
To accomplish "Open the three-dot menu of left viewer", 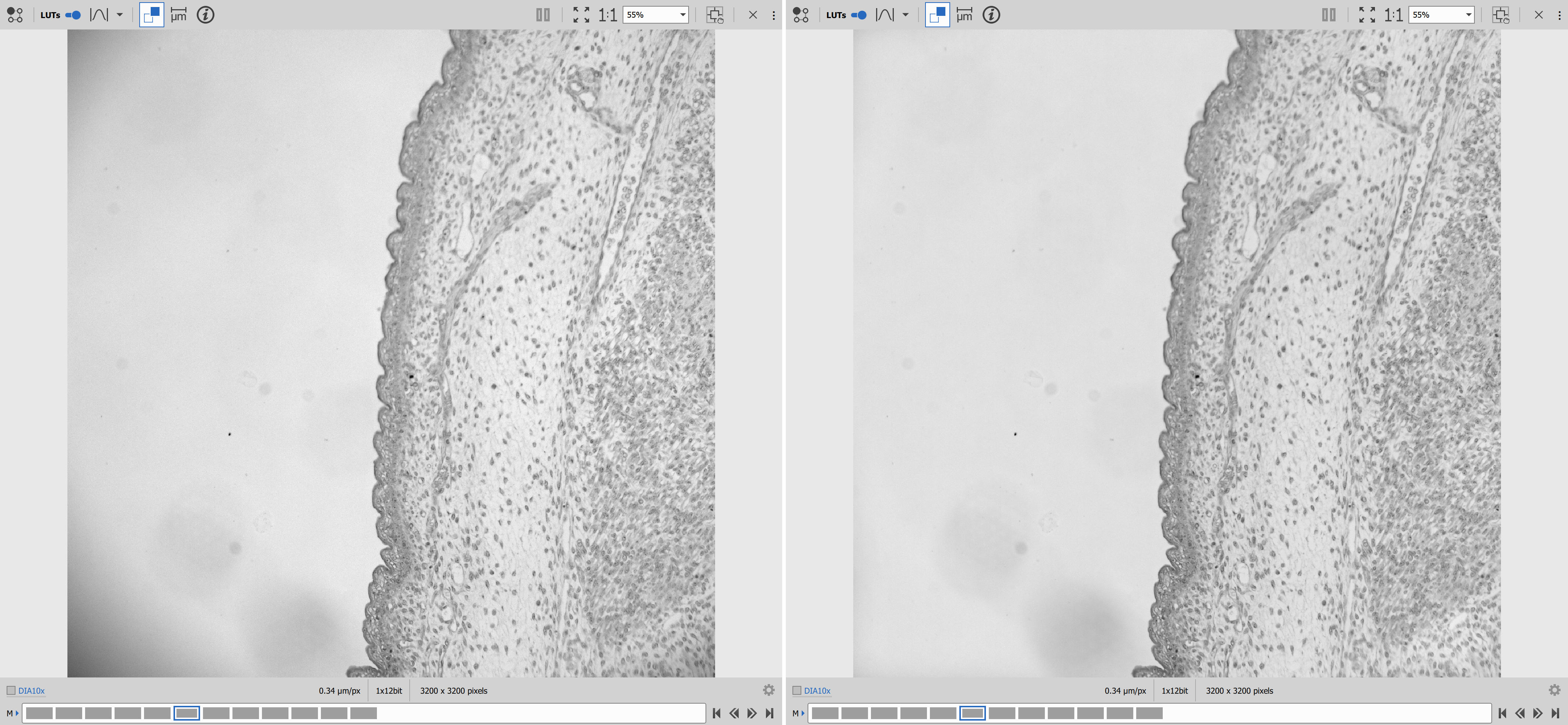I will [774, 15].
